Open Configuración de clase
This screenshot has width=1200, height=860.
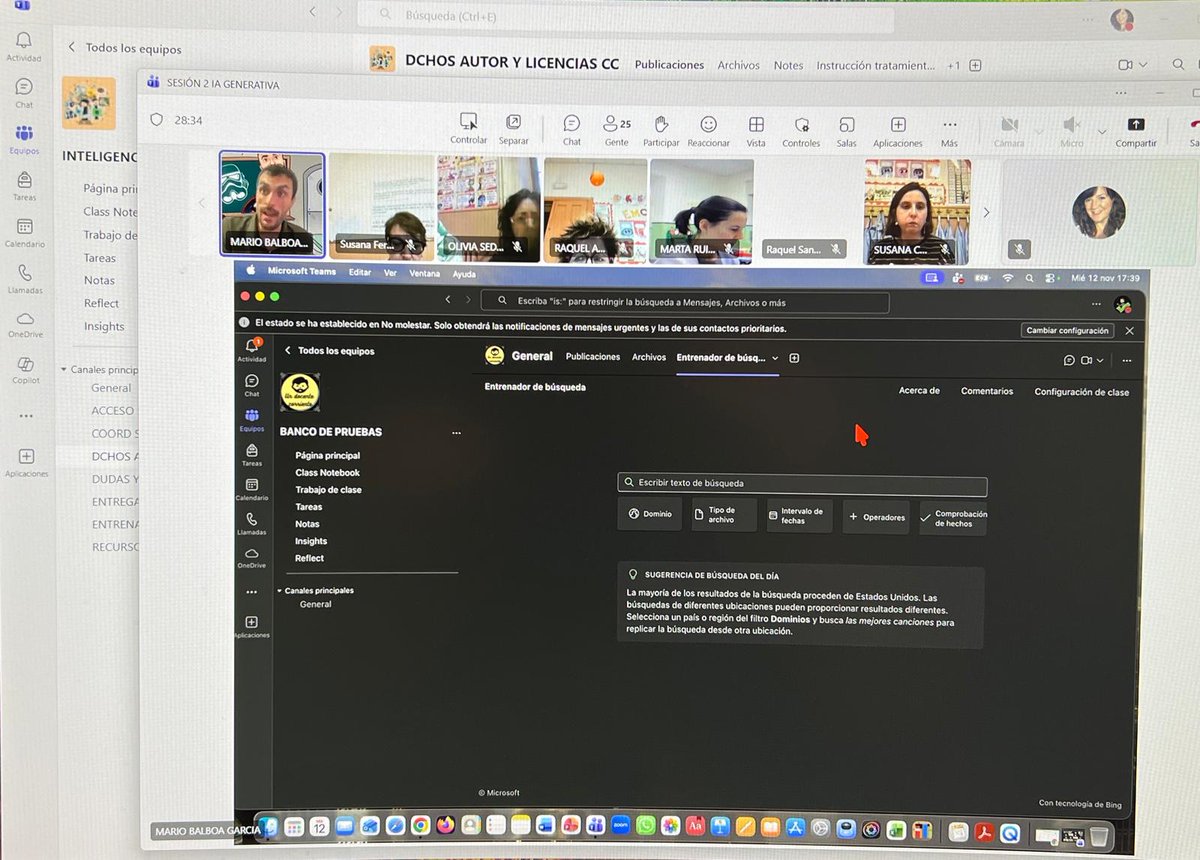[1082, 392]
